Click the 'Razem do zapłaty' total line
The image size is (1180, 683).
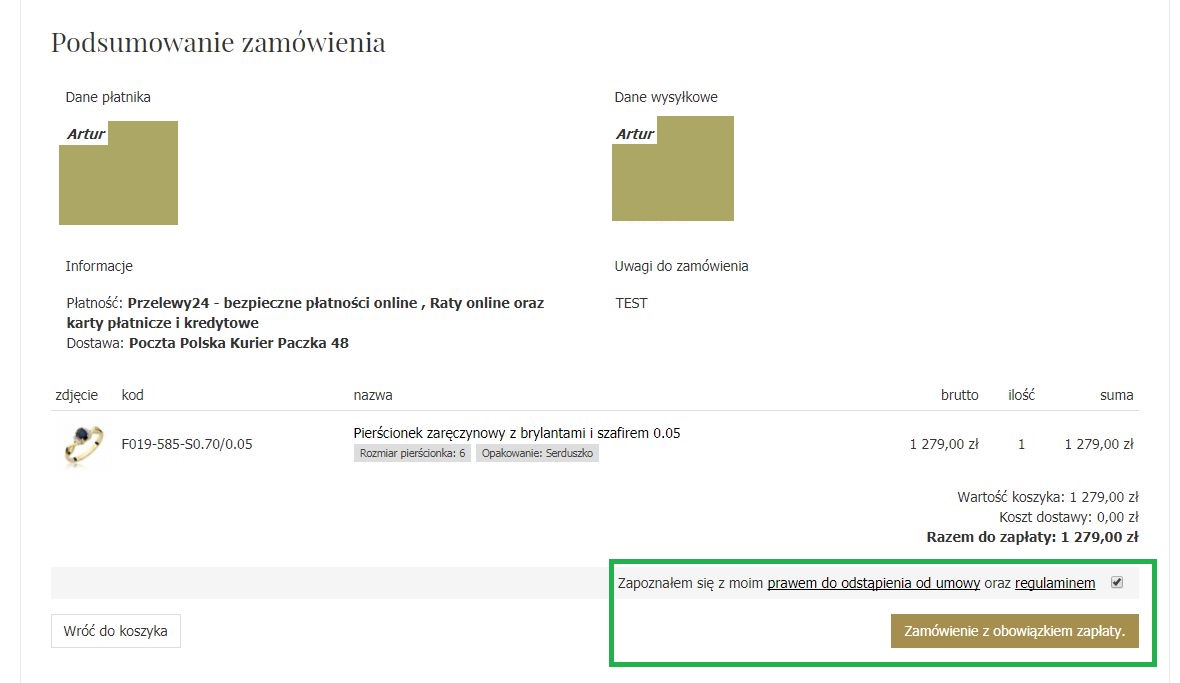(1032, 537)
